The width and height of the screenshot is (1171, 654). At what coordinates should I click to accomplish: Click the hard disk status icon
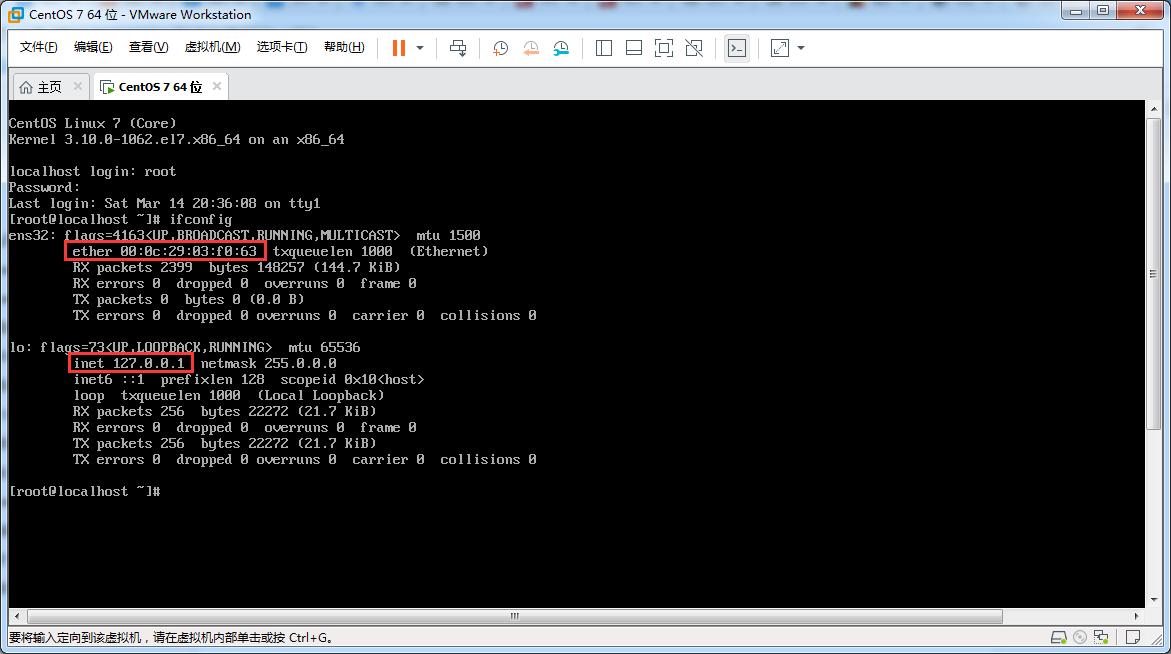1058,637
